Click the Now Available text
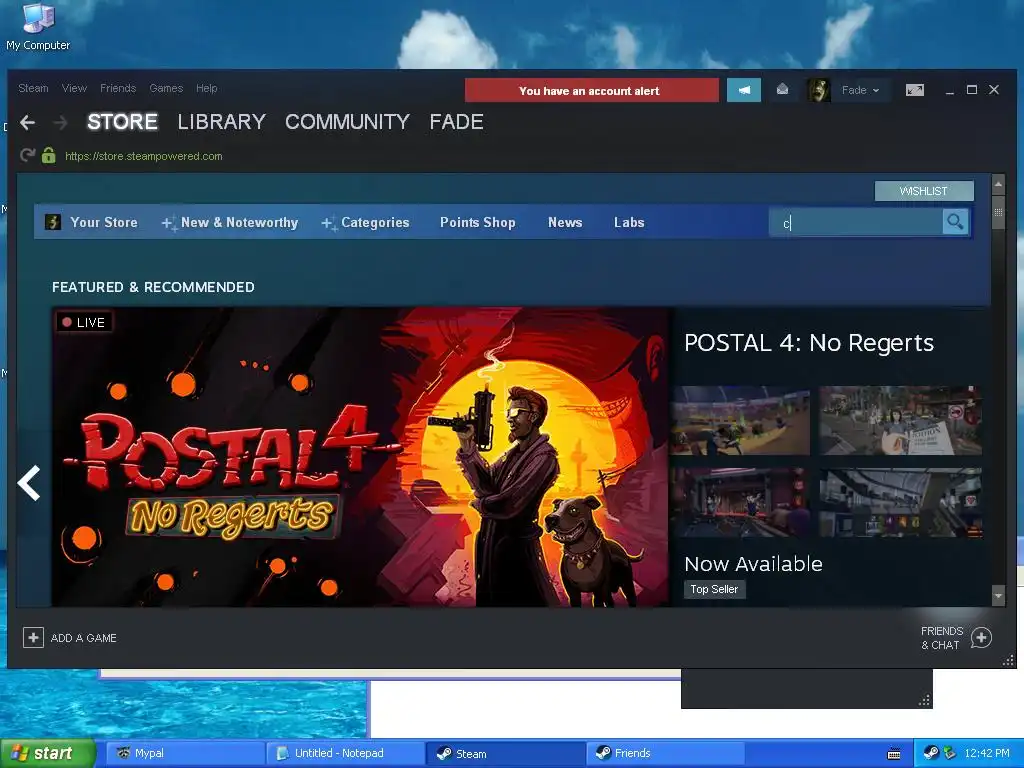1024x768 pixels. pyautogui.click(x=754, y=564)
